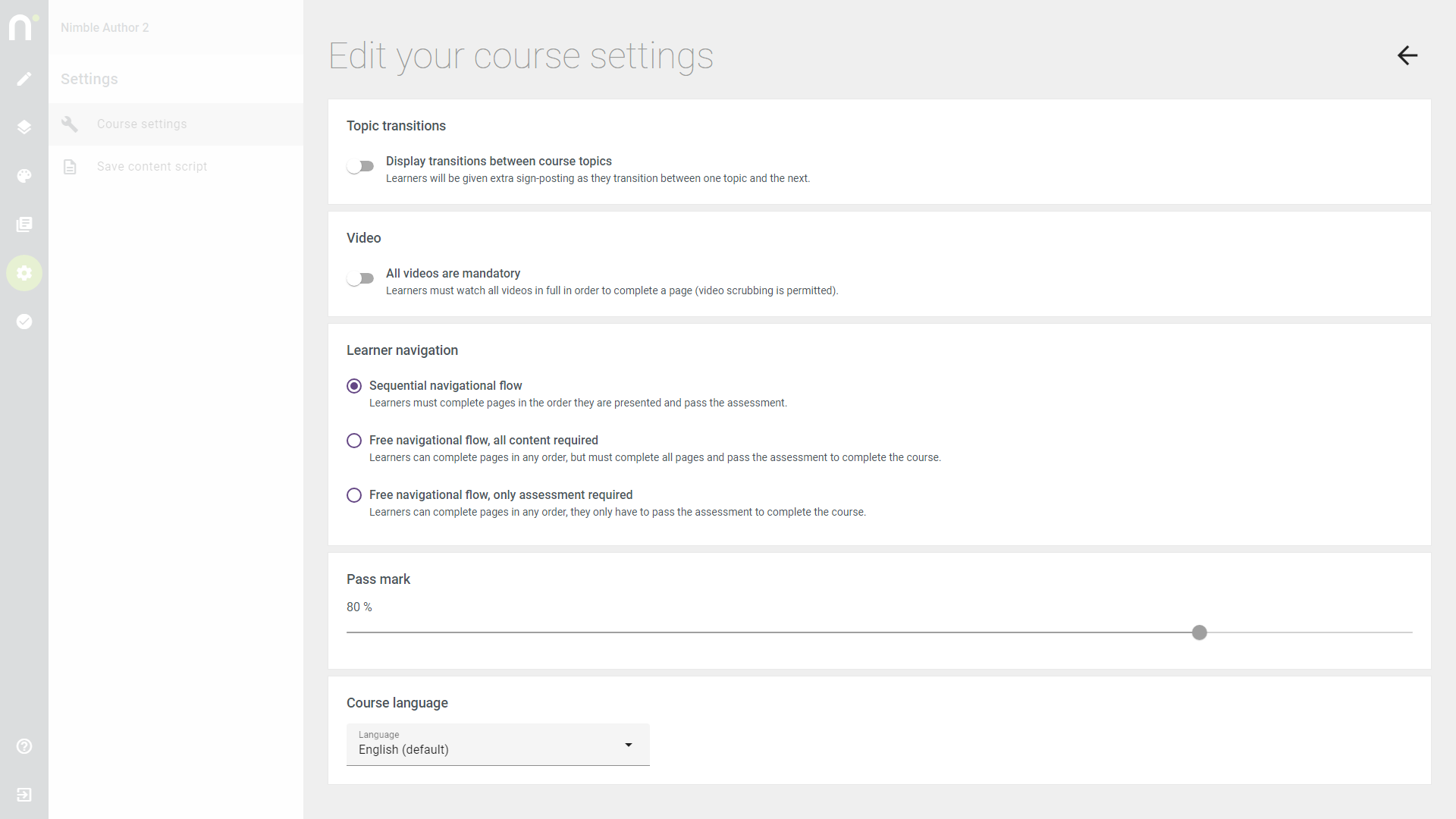Select Course settings in the Settings menu
Image resolution: width=1456 pixels, height=819 pixels.
tap(142, 124)
